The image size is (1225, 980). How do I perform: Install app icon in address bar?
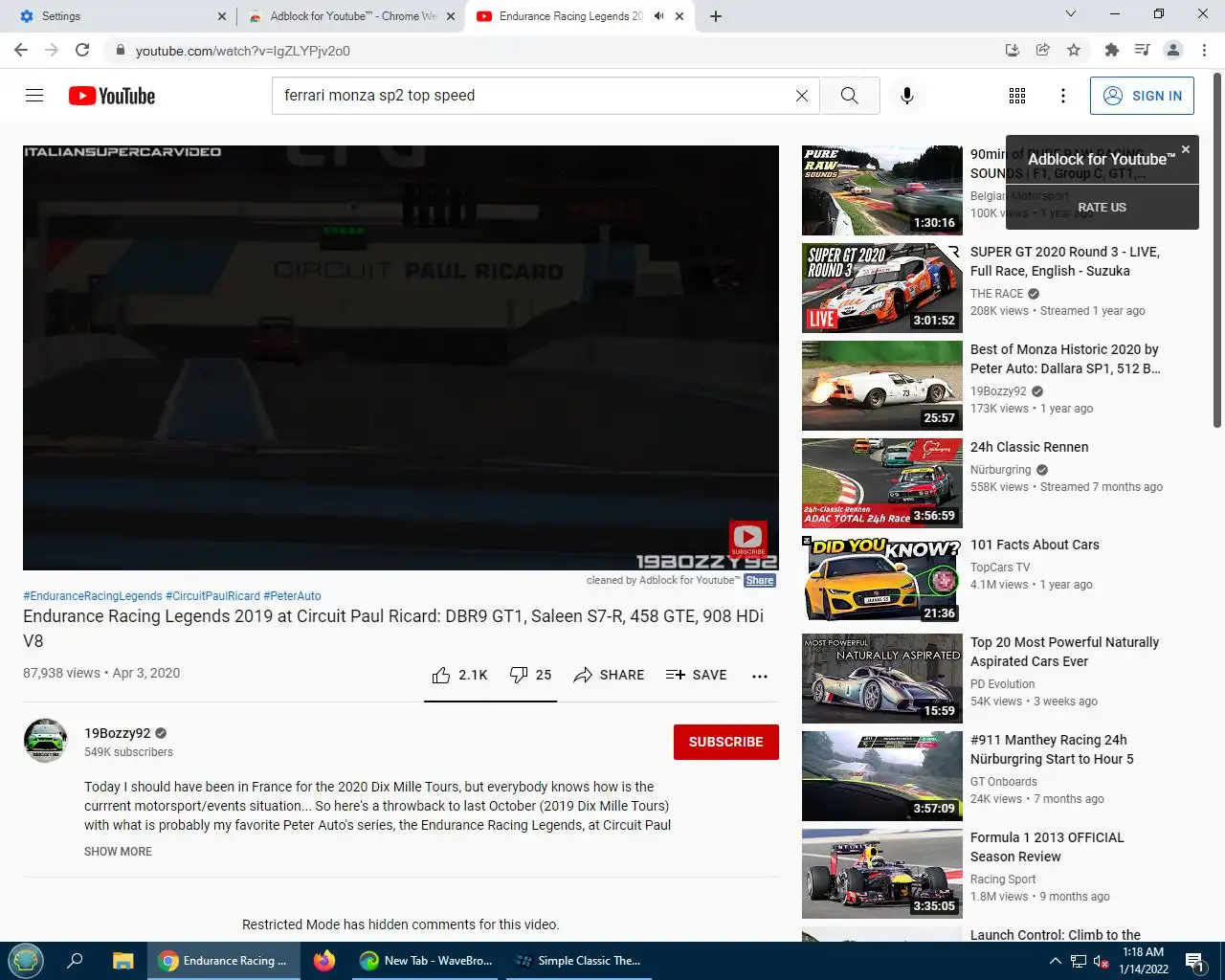[1013, 50]
